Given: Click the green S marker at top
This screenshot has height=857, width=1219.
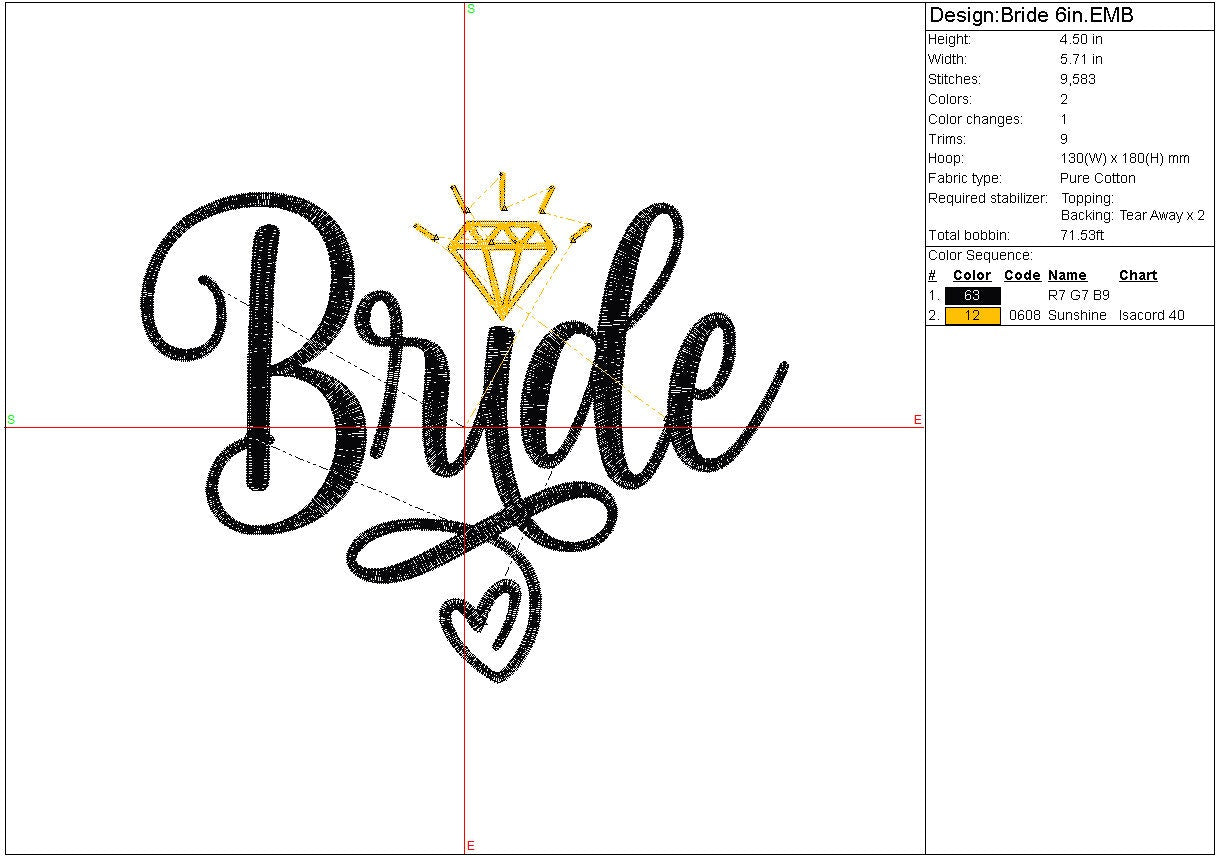Looking at the screenshot, I should point(471,9).
